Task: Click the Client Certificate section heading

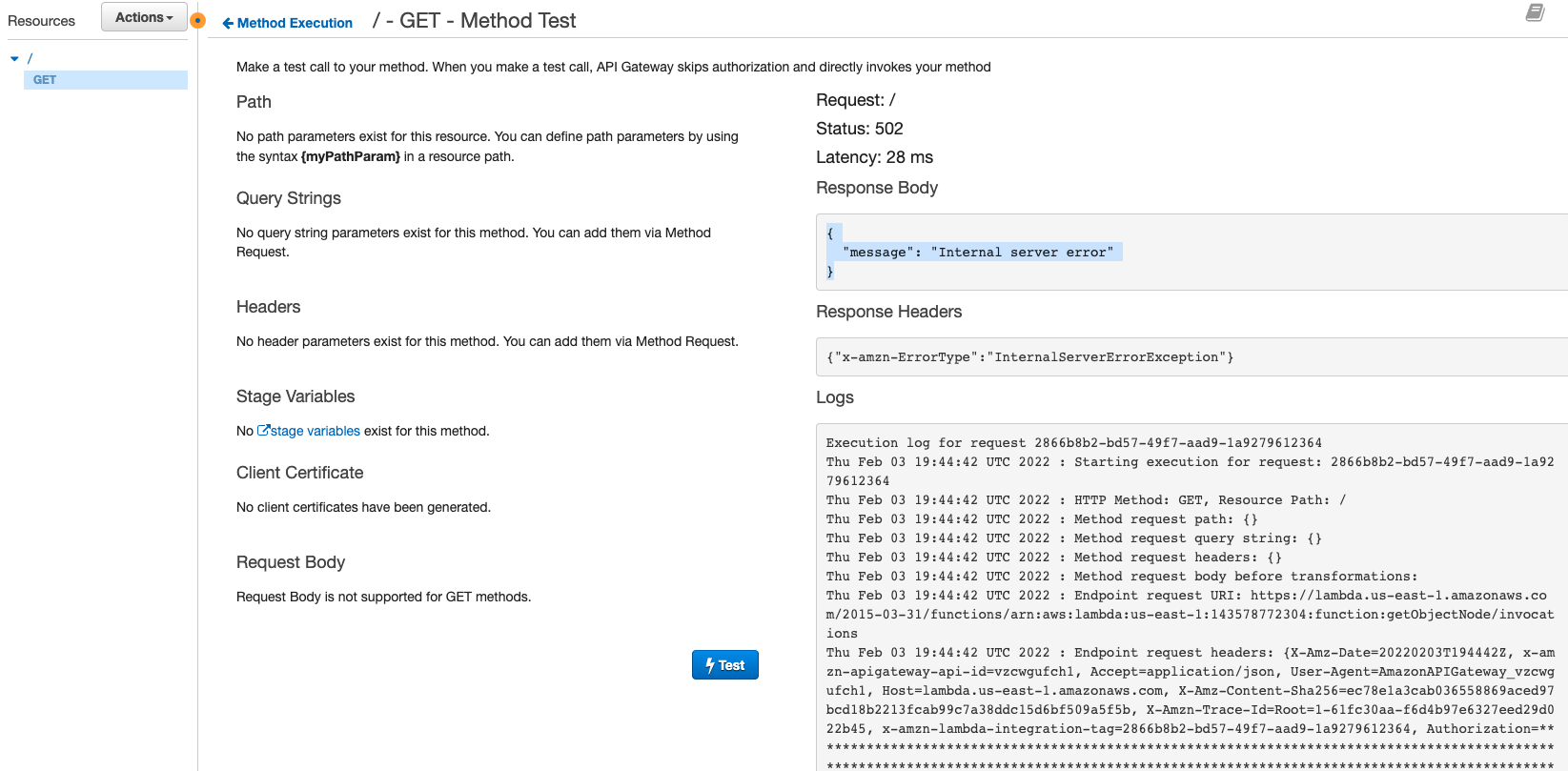Action: click(x=299, y=473)
